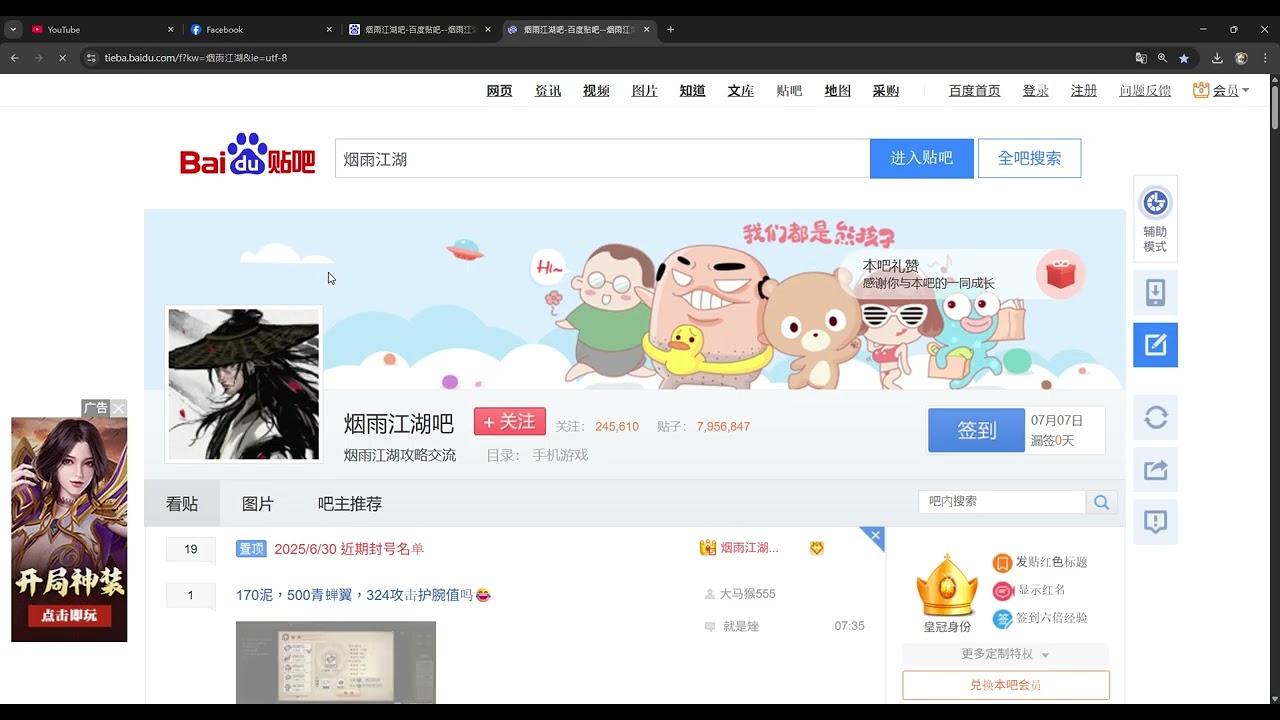Open the Chrome three-dot menu

point(1264,58)
